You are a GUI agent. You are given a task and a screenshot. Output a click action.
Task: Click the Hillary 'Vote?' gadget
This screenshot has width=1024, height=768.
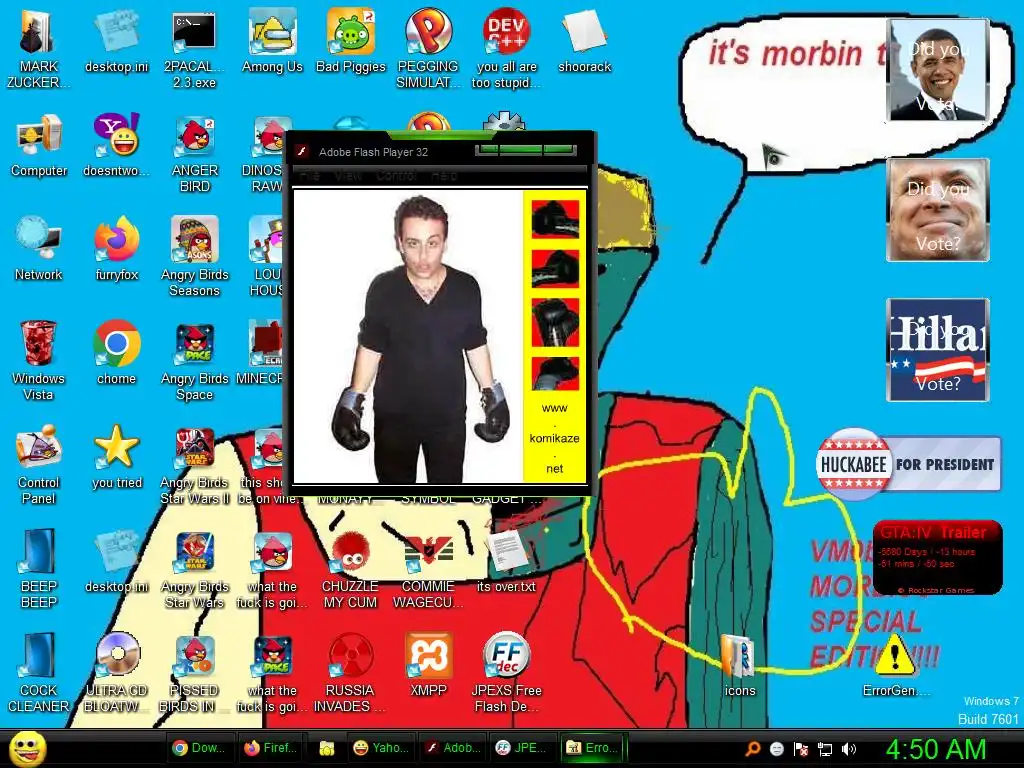pyautogui.click(x=938, y=349)
